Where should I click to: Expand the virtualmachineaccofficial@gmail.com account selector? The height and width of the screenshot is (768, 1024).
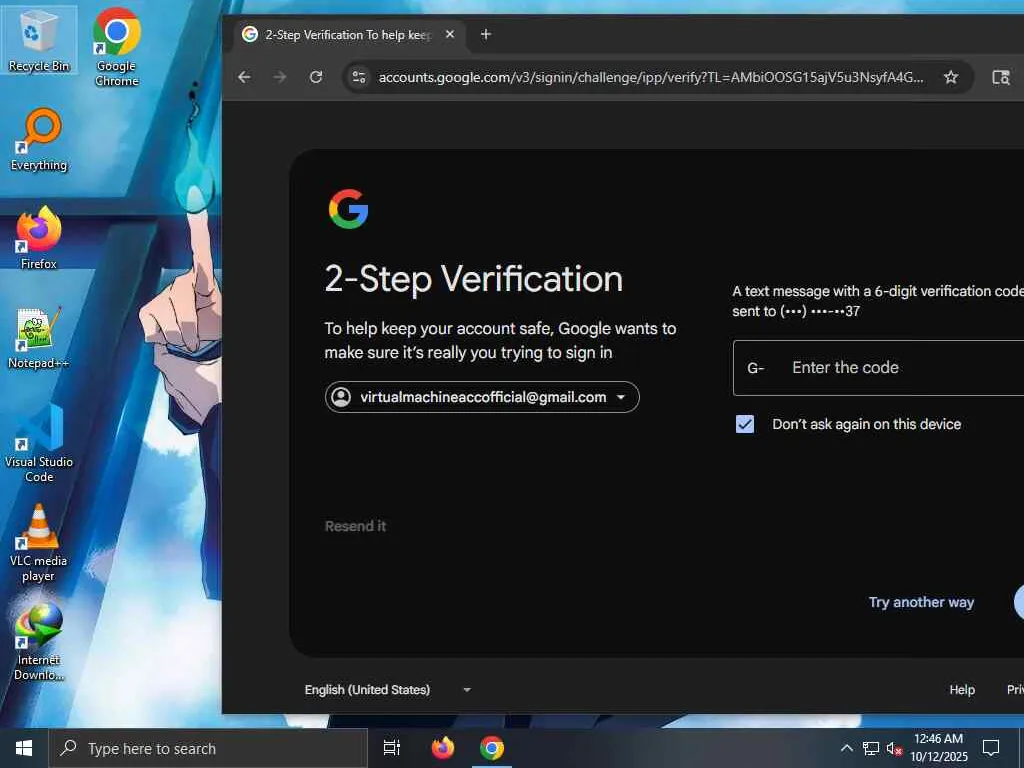point(482,397)
